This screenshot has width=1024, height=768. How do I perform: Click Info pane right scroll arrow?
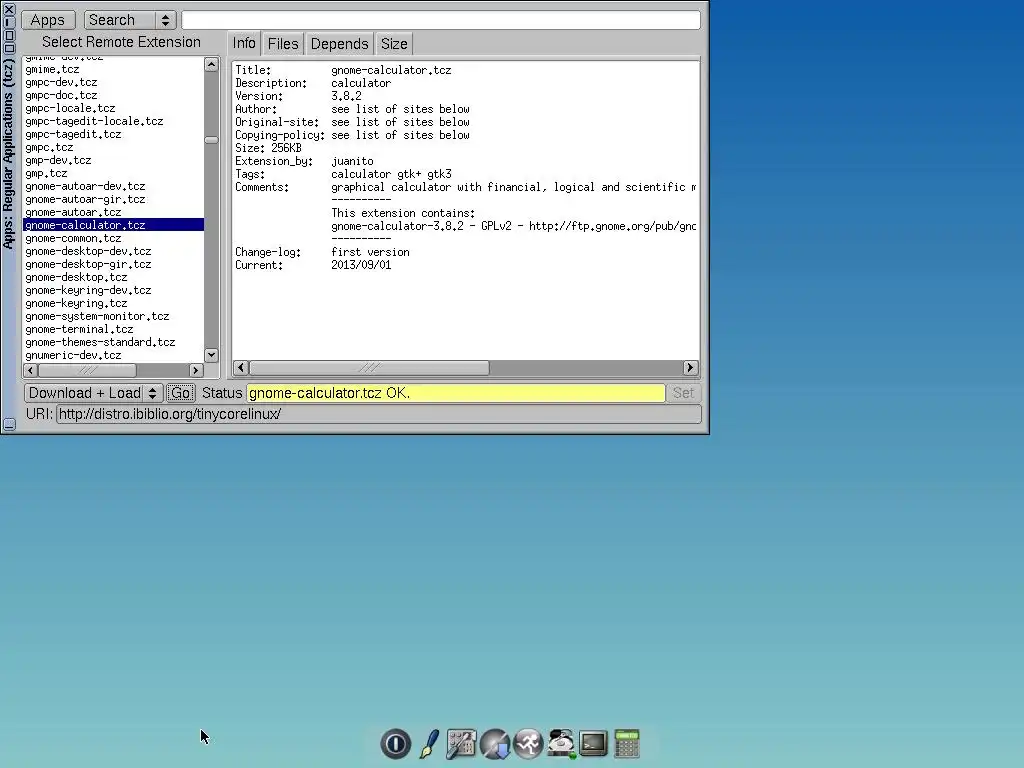pyautogui.click(x=690, y=368)
